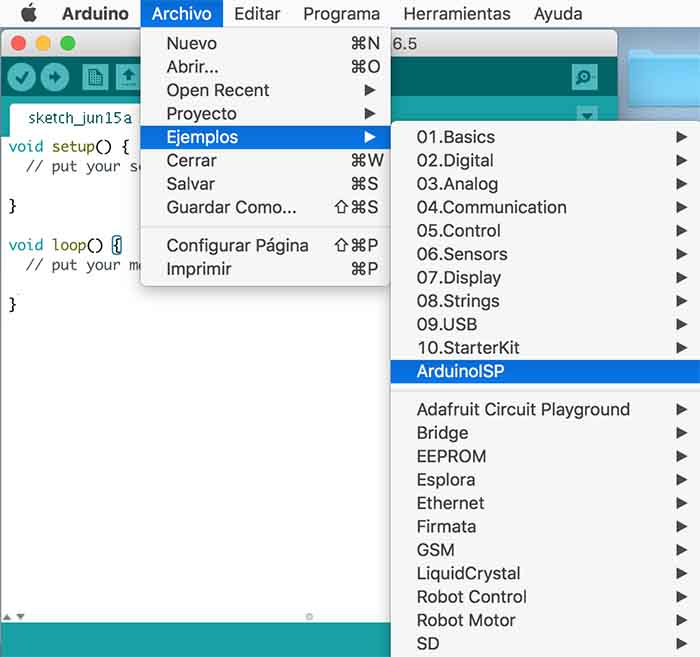Open the 09.USB examples submenu
Viewport: 700px width, 657px height.
click(x=545, y=324)
